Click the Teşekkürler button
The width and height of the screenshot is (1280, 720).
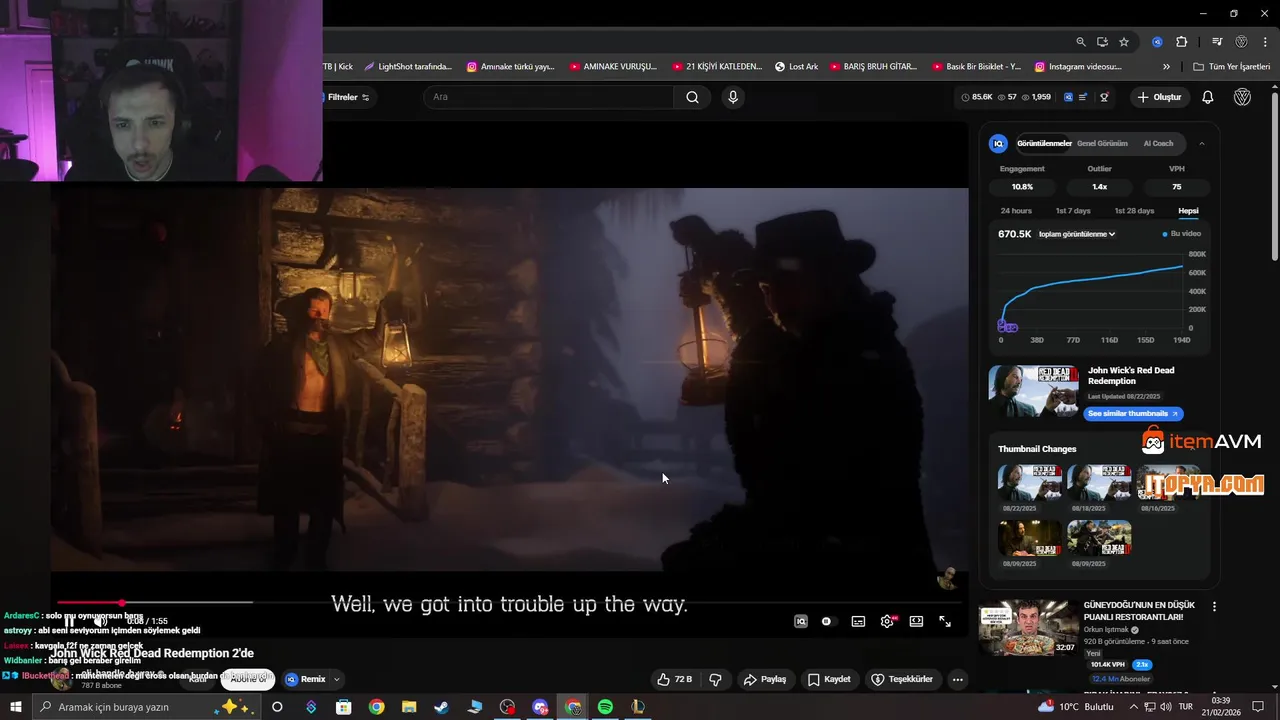(x=903, y=679)
